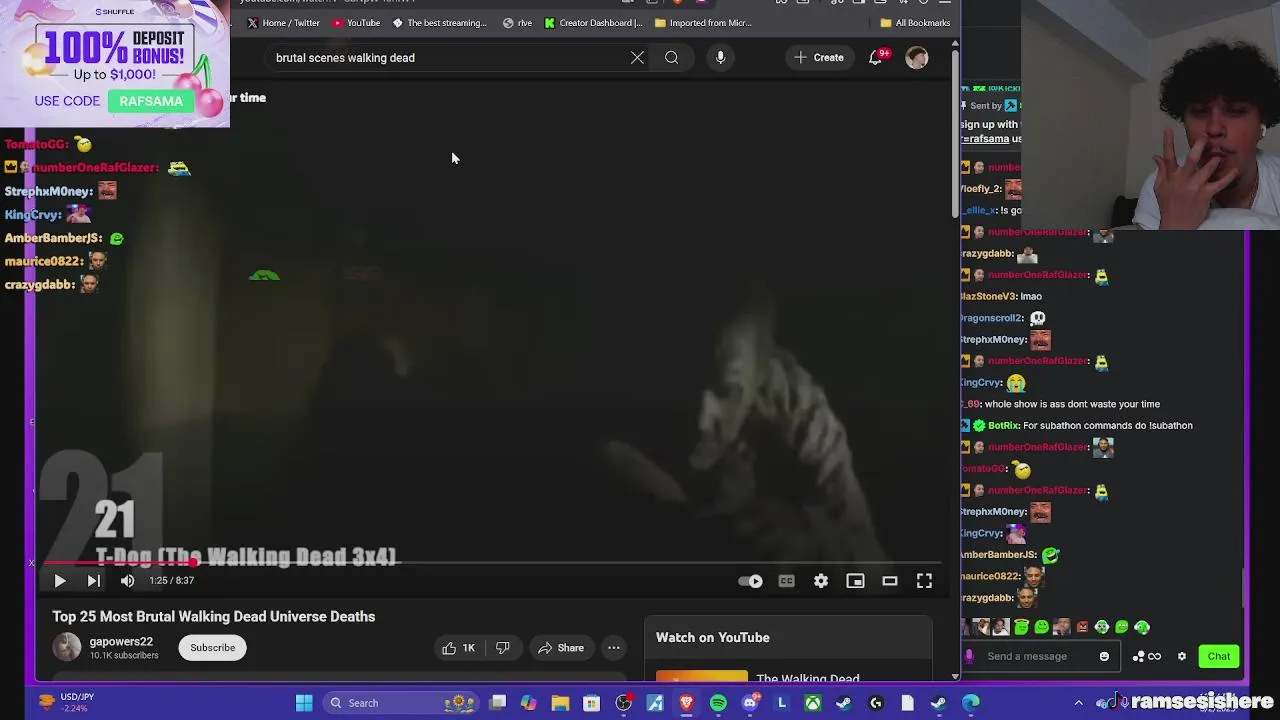Open YouTube notifications bell
Image resolution: width=1280 pixels, height=720 pixels.
pos(876,58)
